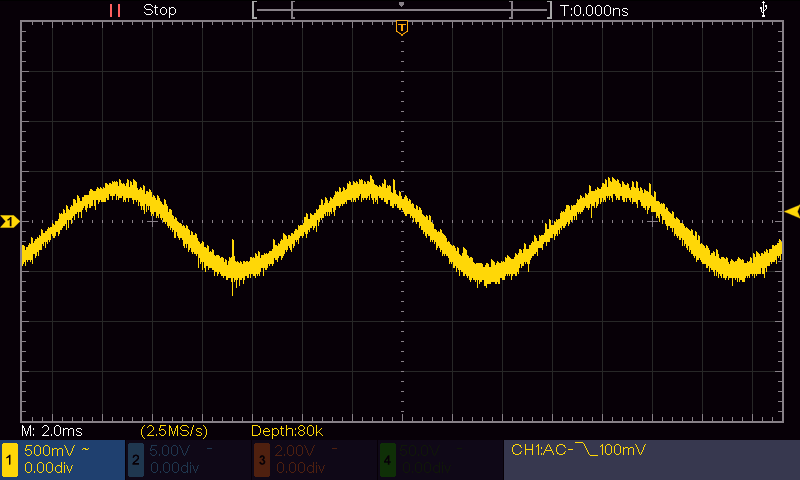Select the channel 3 number badge
Image resolution: width=800 pixels, height=480 pixels.
pos(260,459)
